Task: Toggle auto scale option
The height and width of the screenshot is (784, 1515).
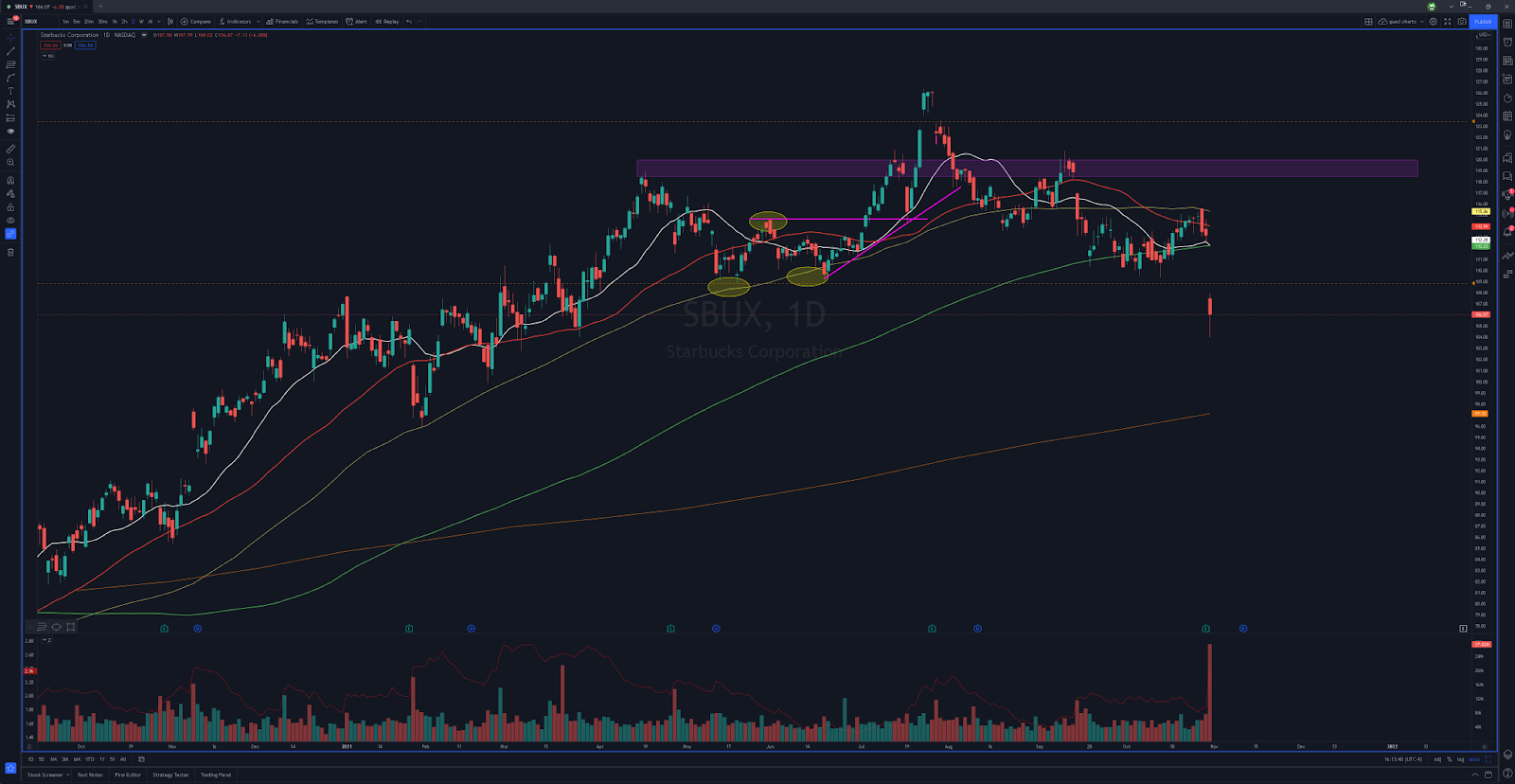Action: pos(1474,759)
